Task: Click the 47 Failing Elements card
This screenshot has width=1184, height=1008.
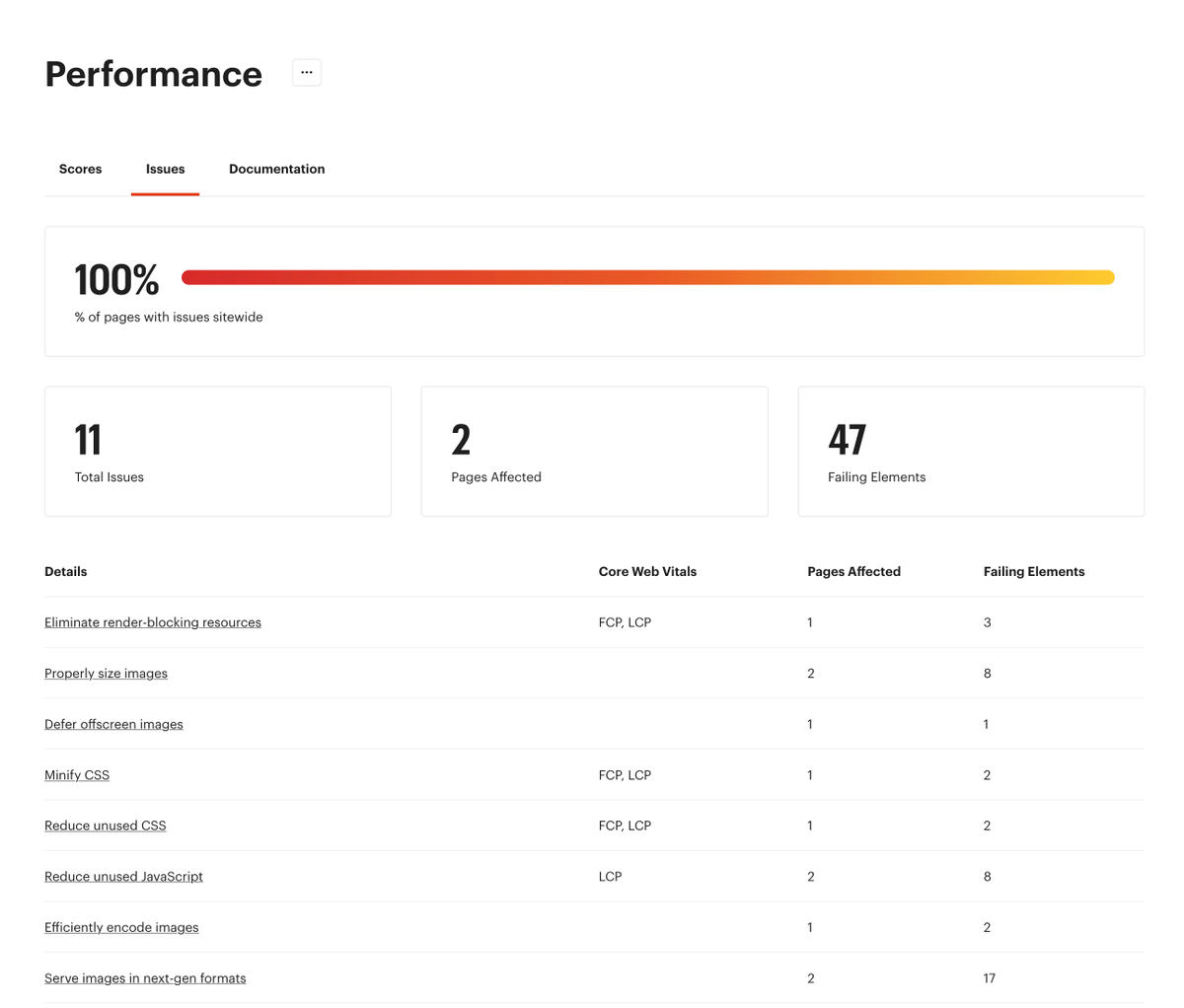Action: click(972, 451)
